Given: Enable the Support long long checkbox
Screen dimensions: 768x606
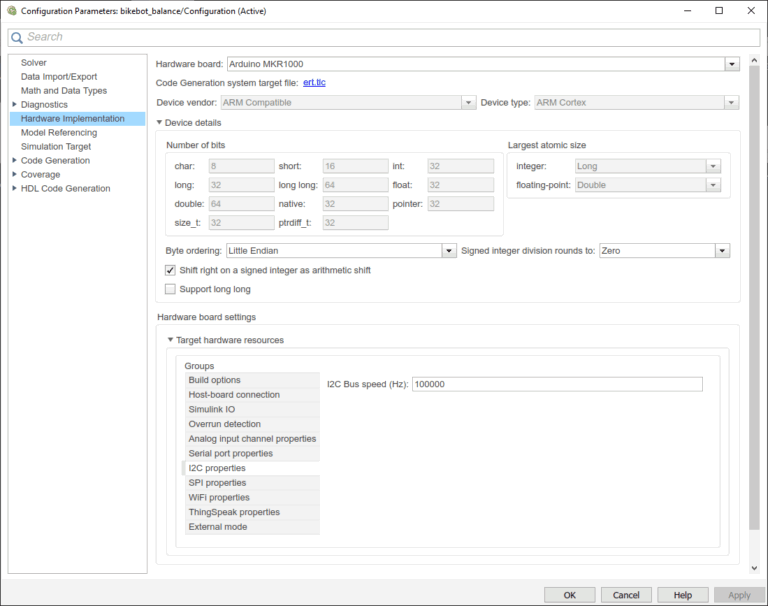Looking at the screenshot, I should coord(170,289).
